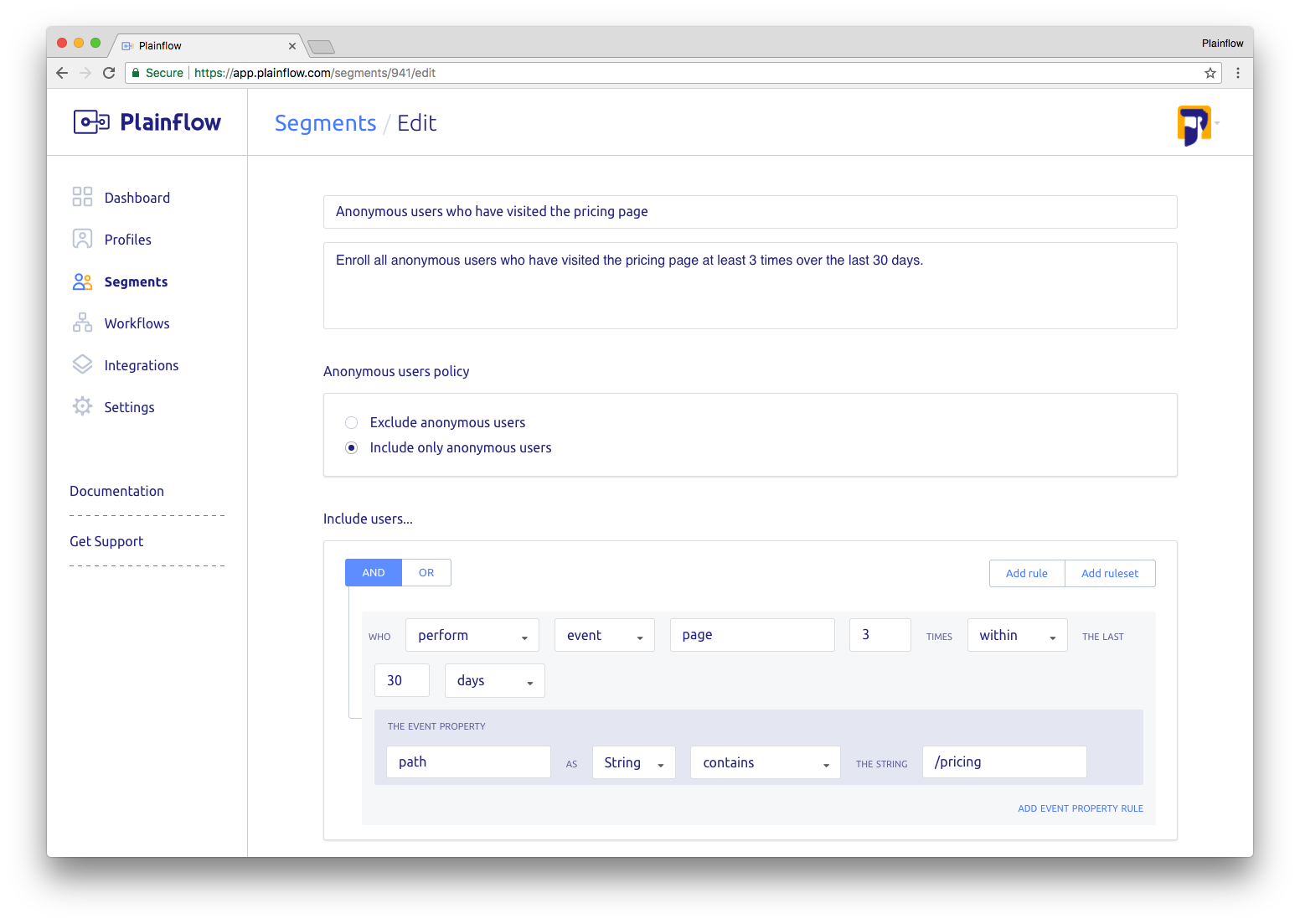The height and width of the screenshot is (924, 1300).
Task: Click the Plainflow logo icon
Action: click(91, 122)
